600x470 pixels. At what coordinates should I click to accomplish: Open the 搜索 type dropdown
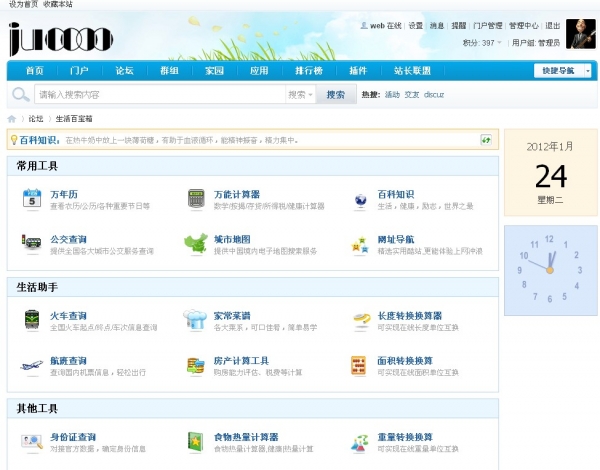click(x=300, y=95)
